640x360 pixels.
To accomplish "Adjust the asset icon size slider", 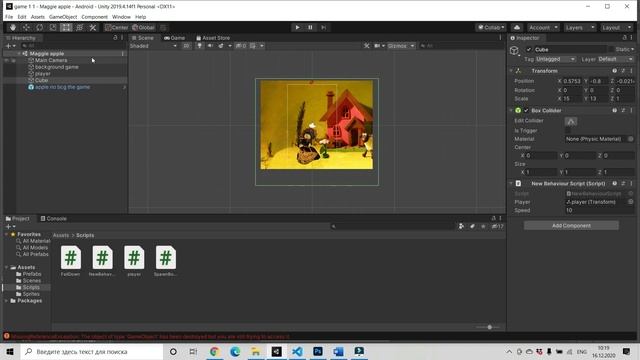I will [490, 327].
